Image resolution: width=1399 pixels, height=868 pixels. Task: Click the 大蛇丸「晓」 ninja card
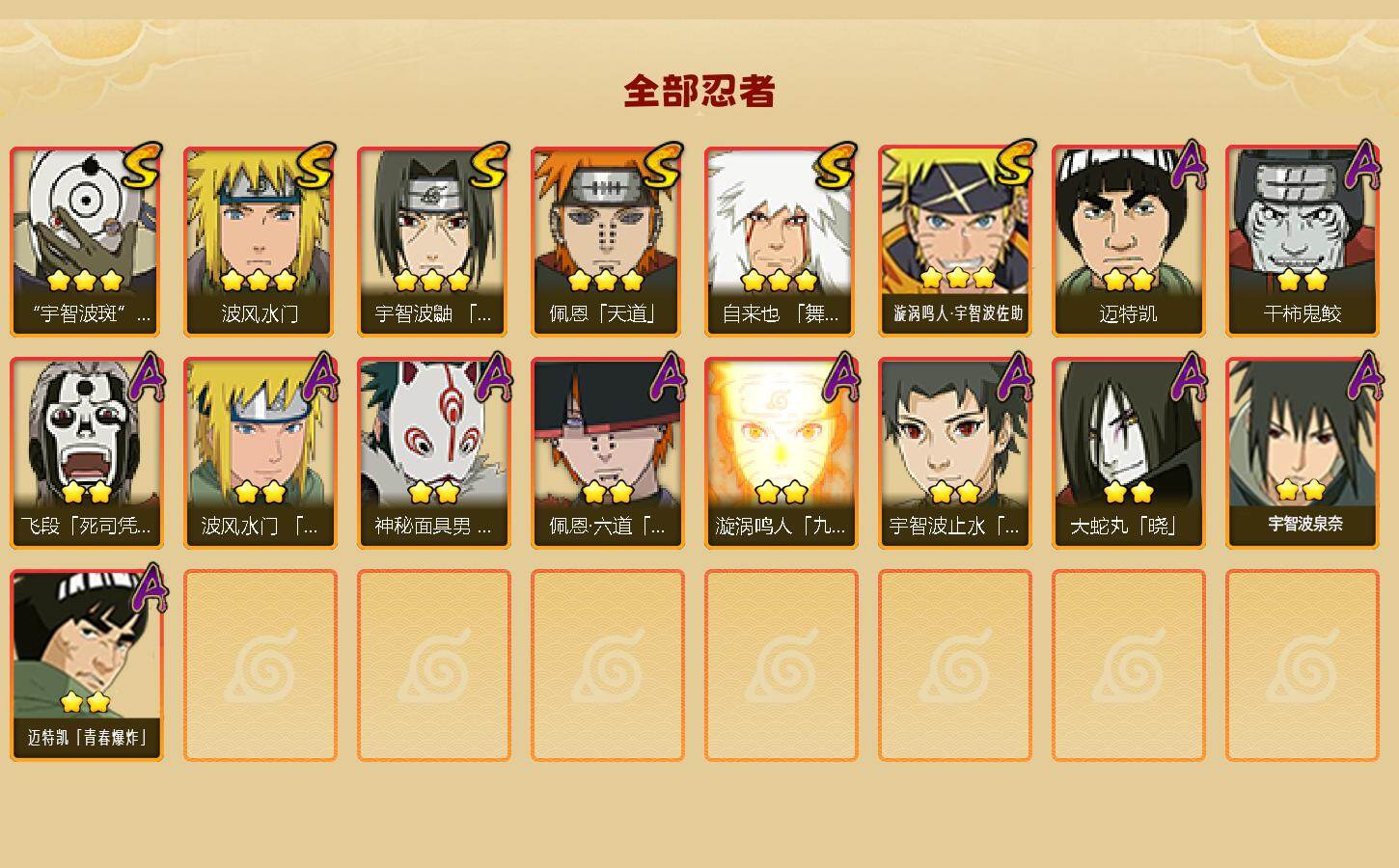(x=1129, y=453)
